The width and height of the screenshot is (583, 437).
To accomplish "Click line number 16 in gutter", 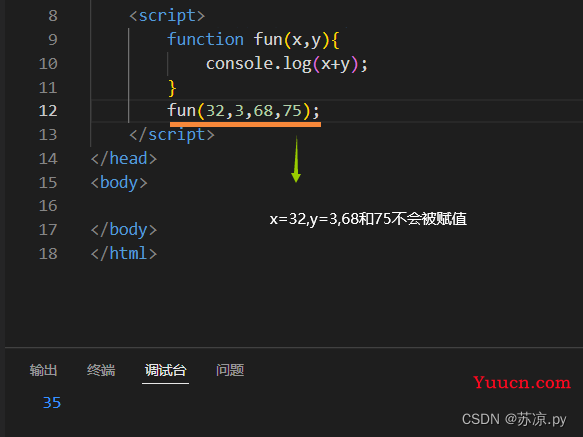I will pos(48,206).
